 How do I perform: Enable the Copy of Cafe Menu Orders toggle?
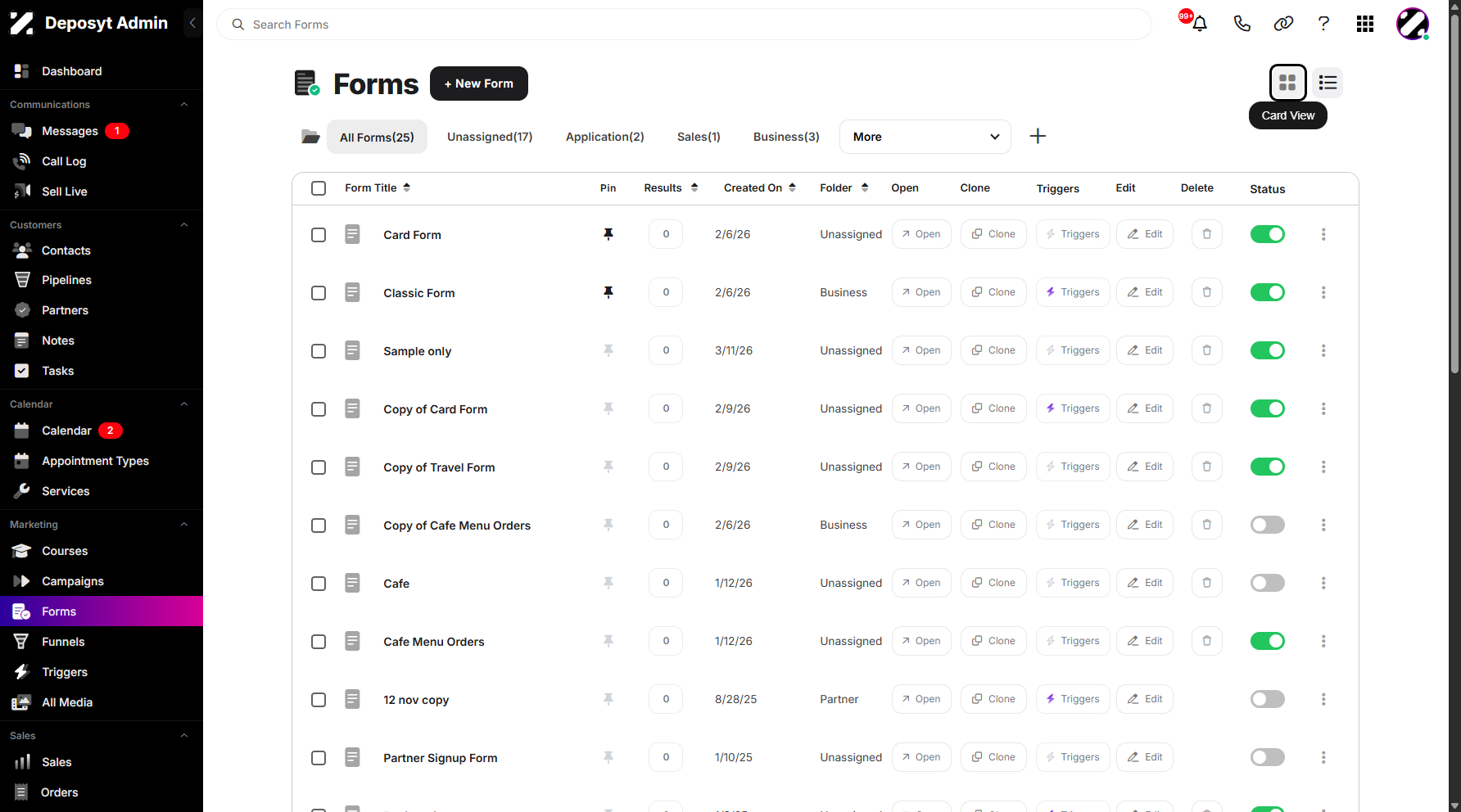(x=1267, y=525)
